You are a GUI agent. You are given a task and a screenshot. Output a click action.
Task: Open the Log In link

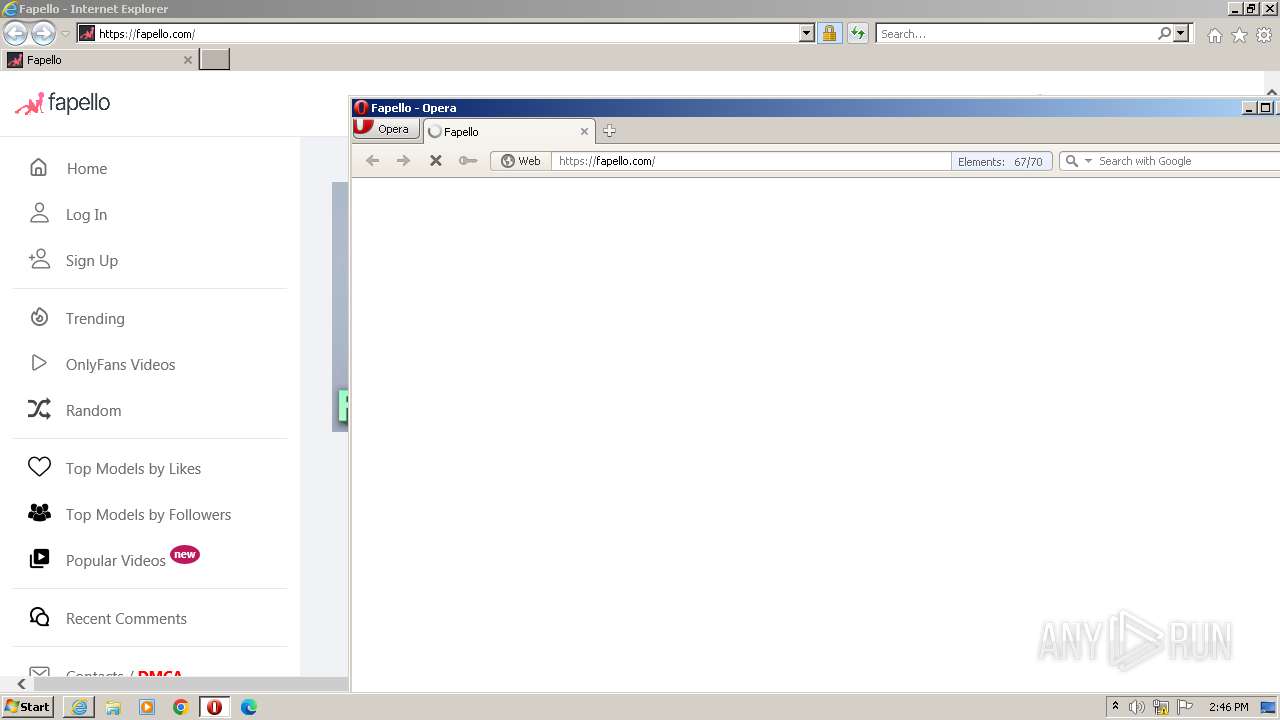pos(86,214)
